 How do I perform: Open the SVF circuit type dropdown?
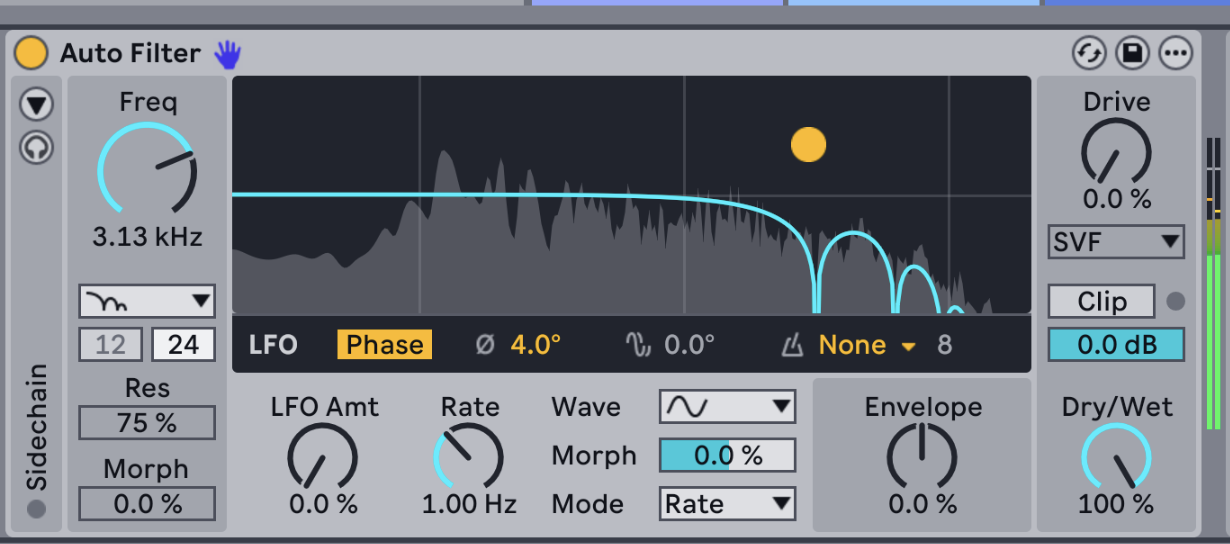[1116, 241]
